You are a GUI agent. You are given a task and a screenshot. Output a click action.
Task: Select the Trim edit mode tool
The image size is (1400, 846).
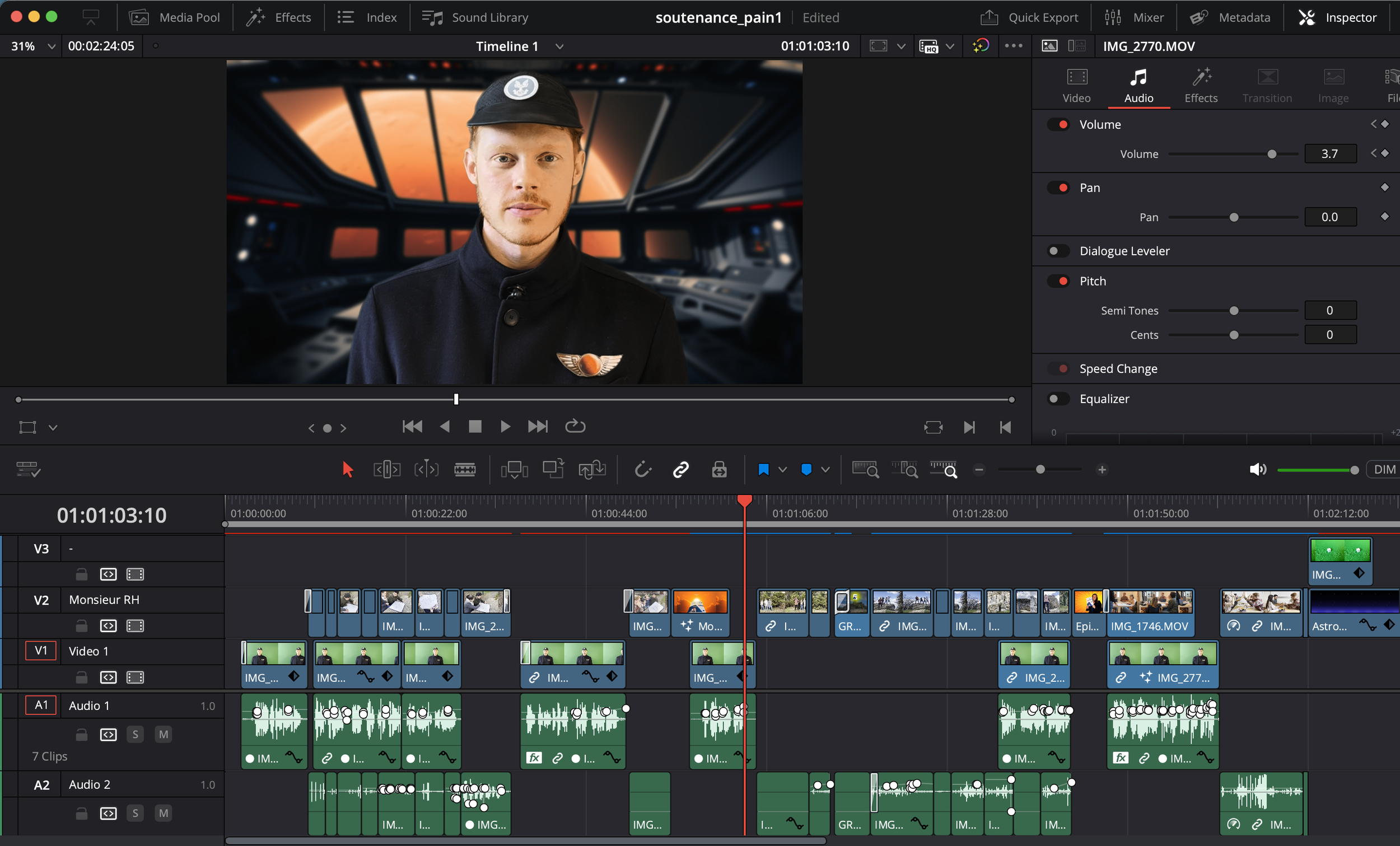coord(386,470)
